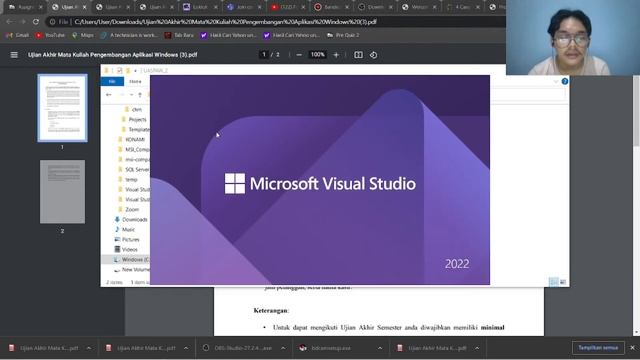Go back in Chrome browser history

[9, 22]
